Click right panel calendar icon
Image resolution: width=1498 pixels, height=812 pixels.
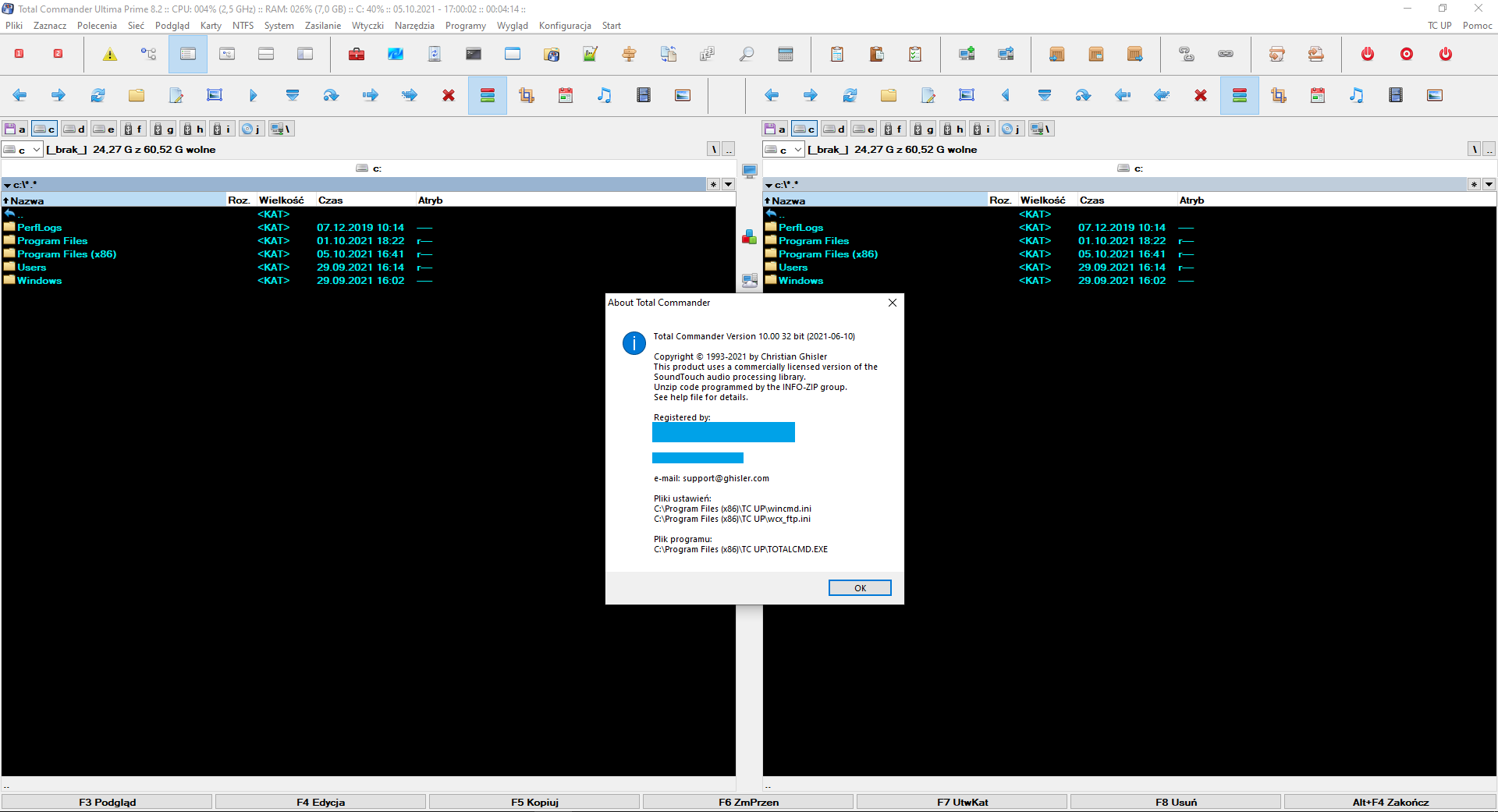[1318, 95]
